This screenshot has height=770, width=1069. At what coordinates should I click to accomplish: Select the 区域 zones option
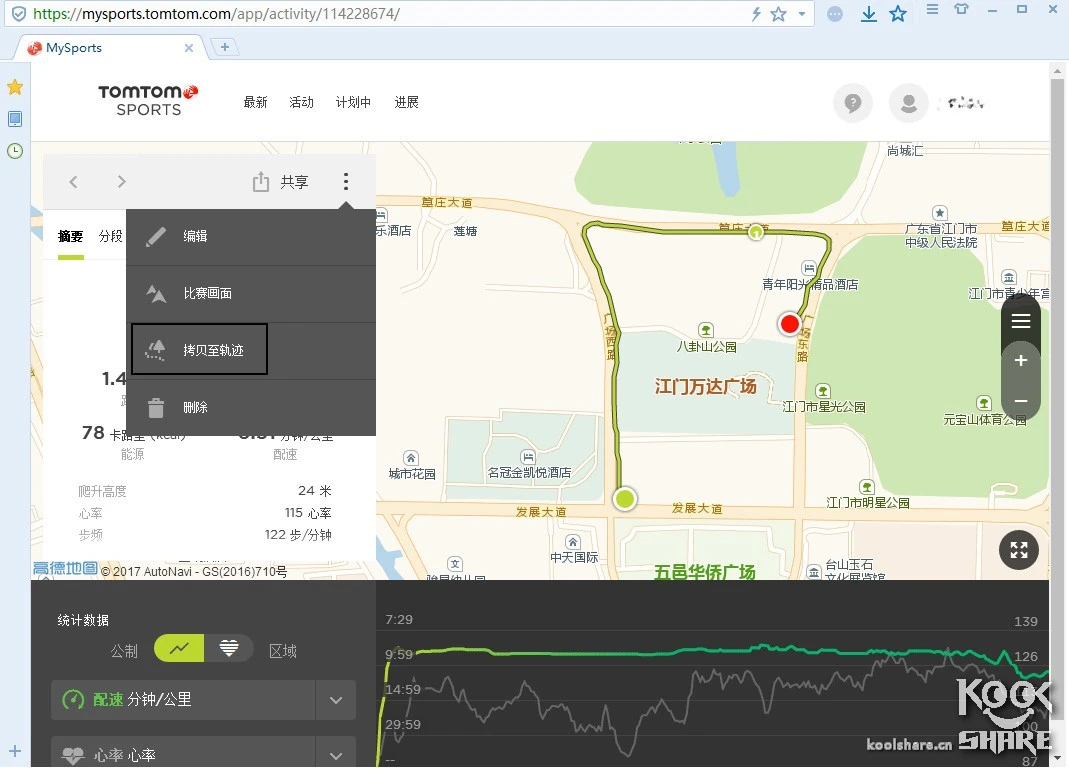[x=282, y=651]
